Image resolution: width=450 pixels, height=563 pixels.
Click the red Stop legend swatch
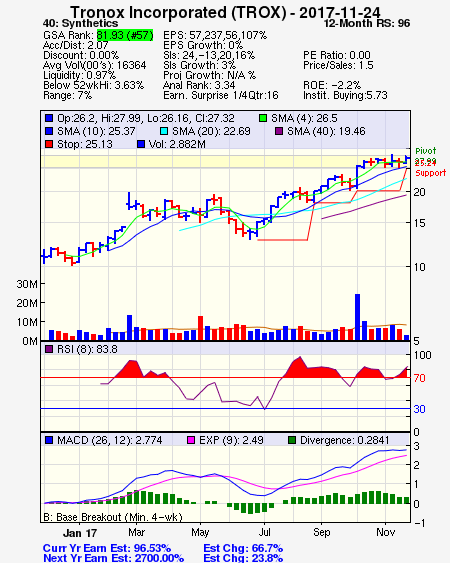coord(49,144)
